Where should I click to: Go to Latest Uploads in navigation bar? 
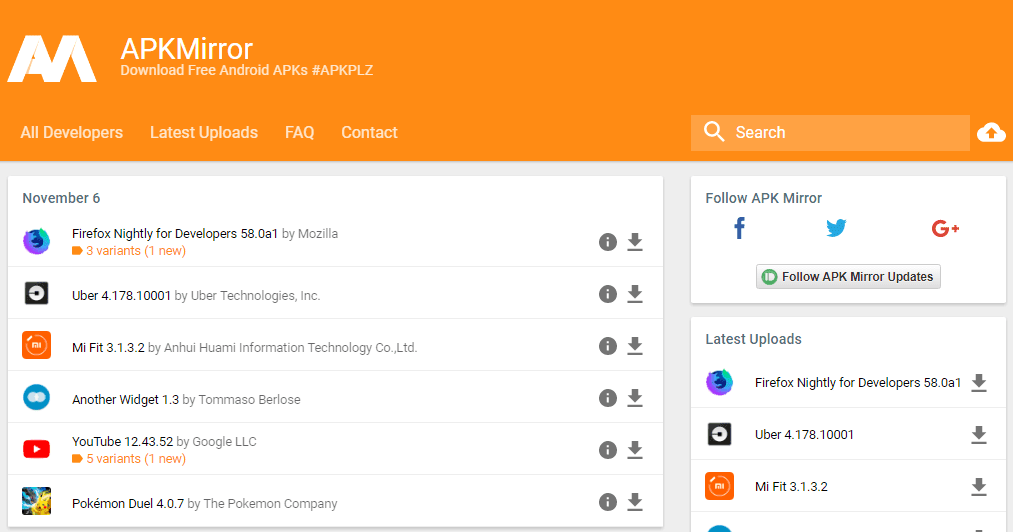click(x=204, y=133)
